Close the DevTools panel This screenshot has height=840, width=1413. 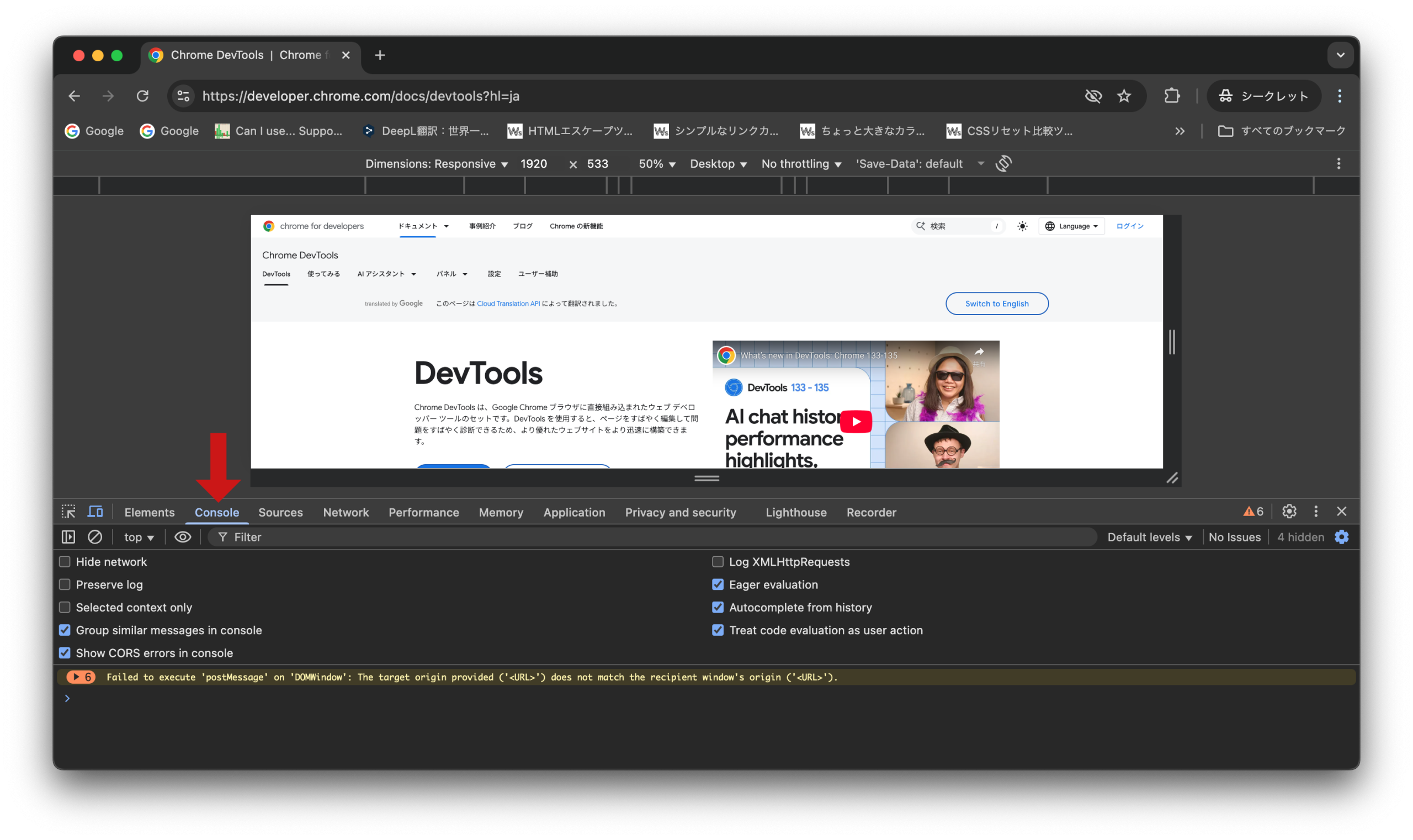tap(1341, 511)
